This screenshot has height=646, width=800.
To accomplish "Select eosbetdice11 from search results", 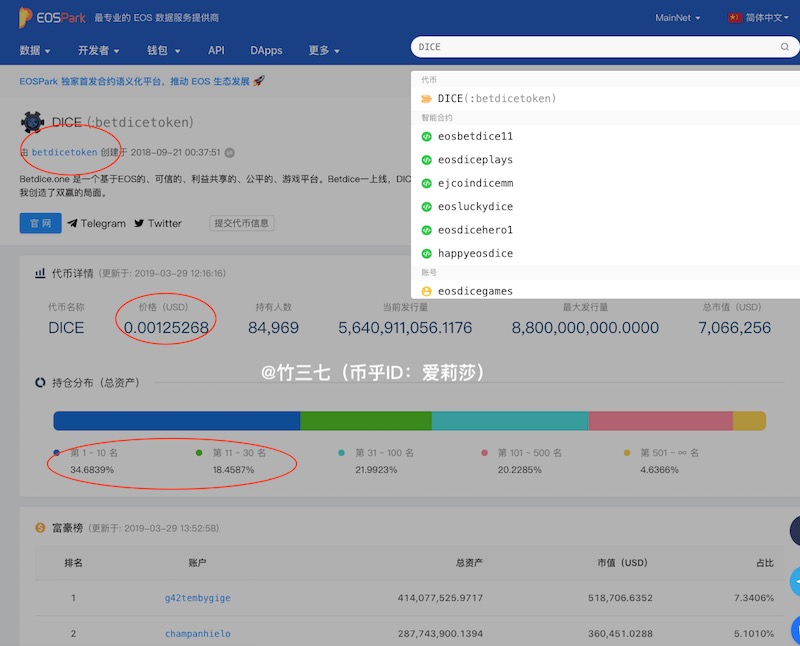I will coord(605,136).
